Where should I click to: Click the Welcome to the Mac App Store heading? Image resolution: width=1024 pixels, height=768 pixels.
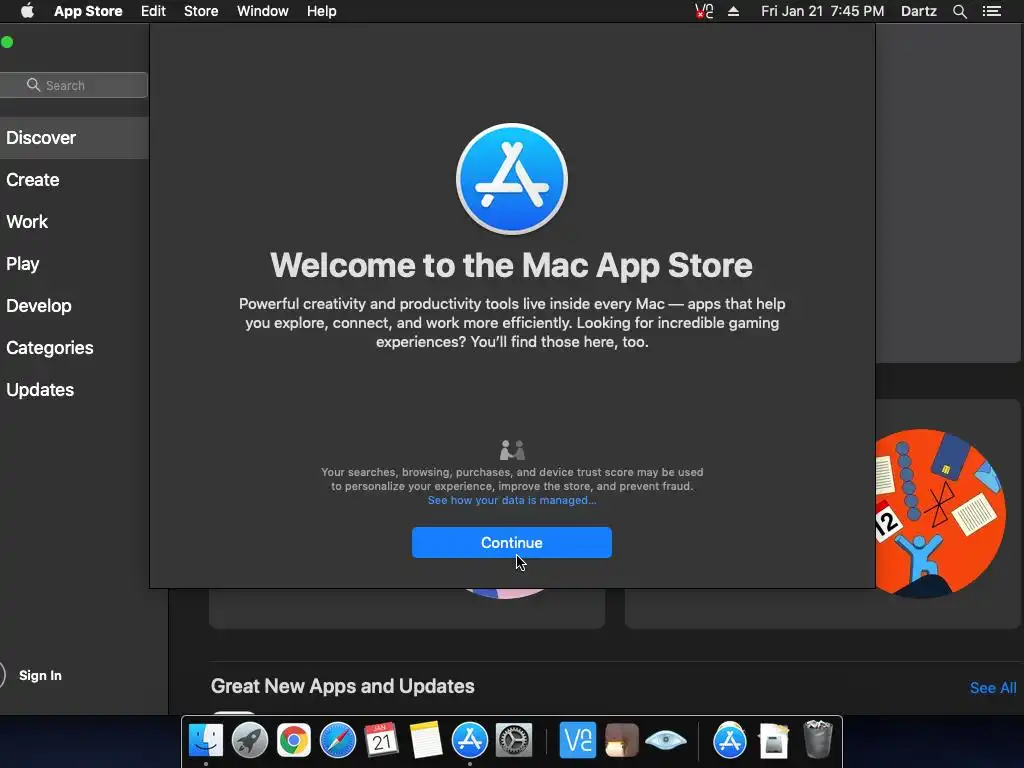coord(511,265)
